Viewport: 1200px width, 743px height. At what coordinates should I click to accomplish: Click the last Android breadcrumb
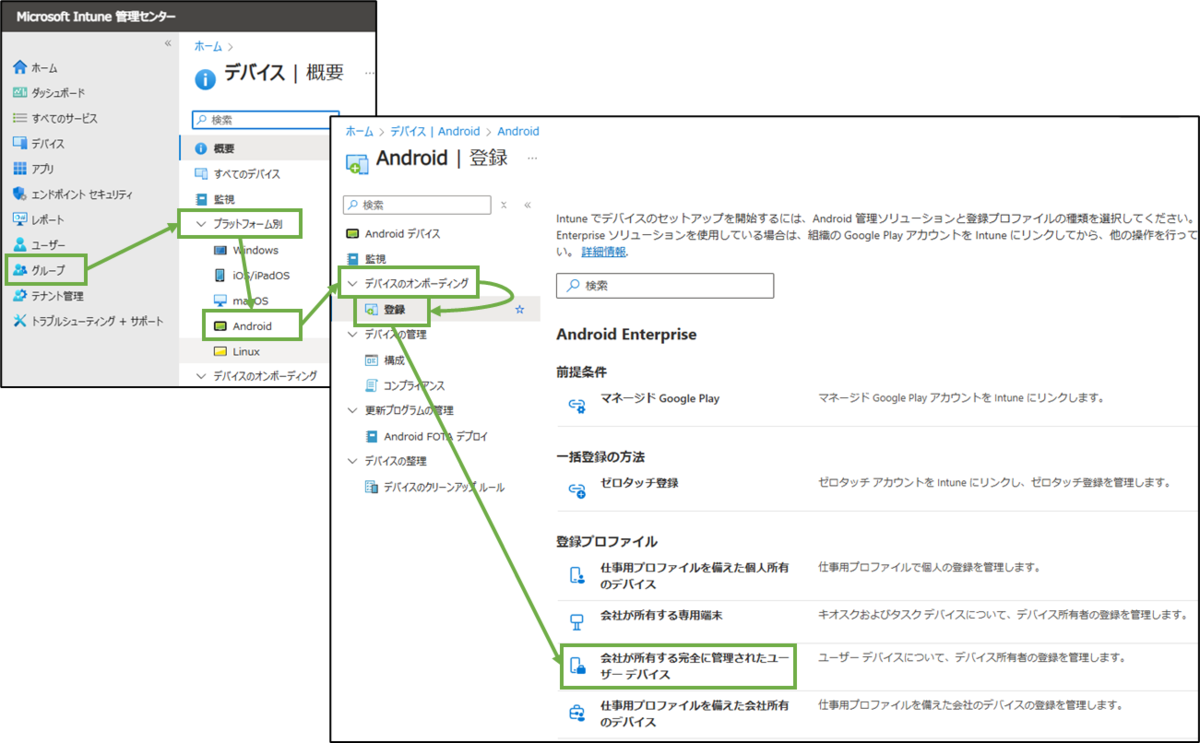(x=518, y=131)
